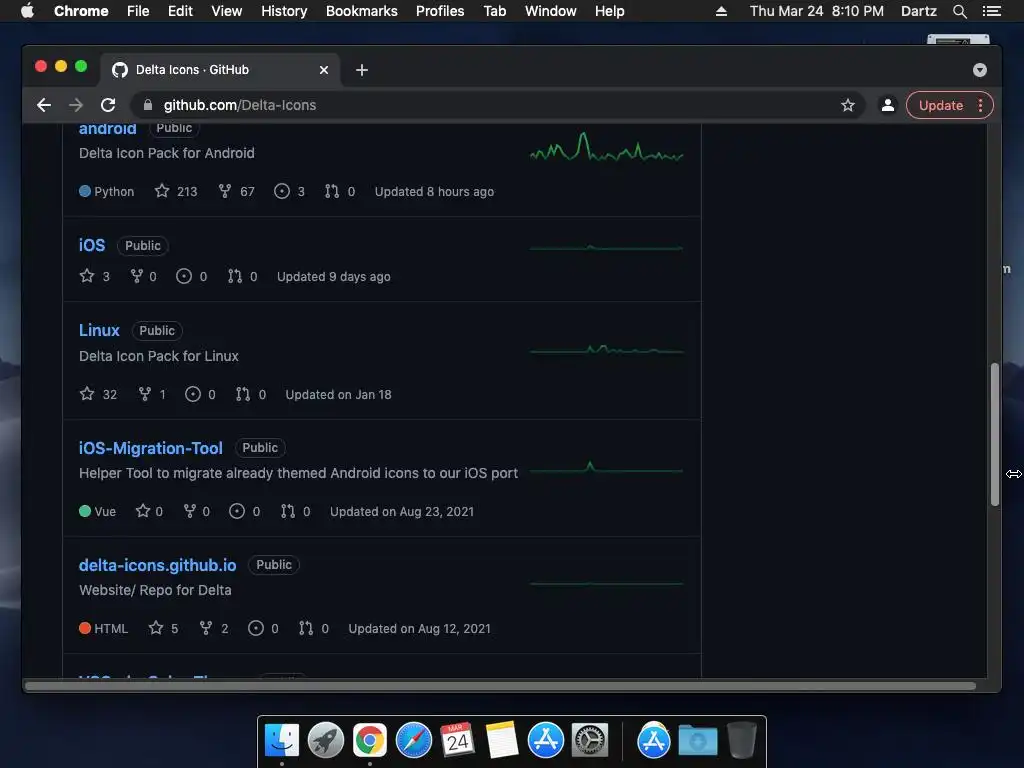Open the iOS-Migration-Tool repository
The height and width of the screenshot is (768, 1024).
(151, 448)
